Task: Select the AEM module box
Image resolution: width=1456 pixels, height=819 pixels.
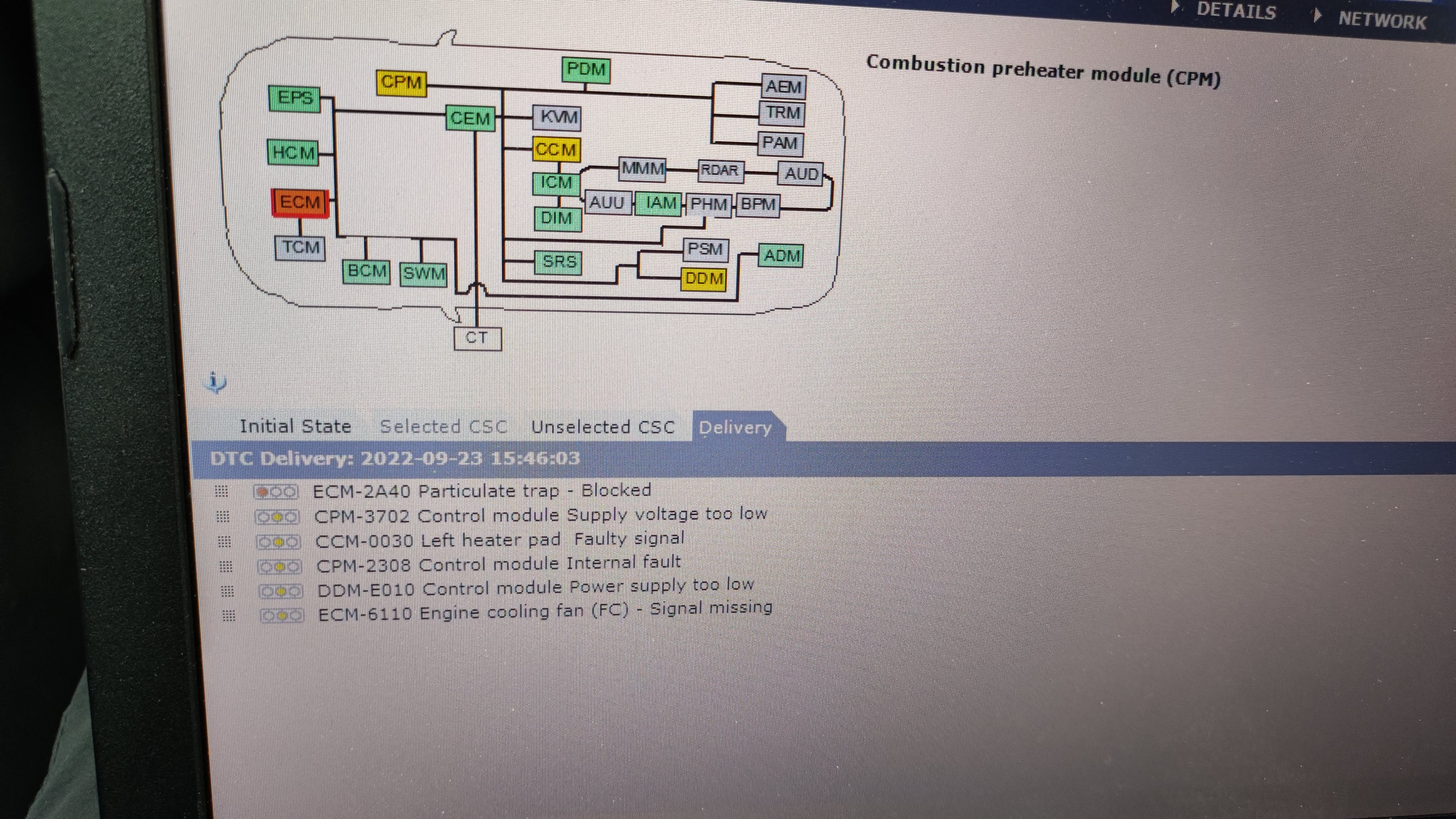Action: 783,87
